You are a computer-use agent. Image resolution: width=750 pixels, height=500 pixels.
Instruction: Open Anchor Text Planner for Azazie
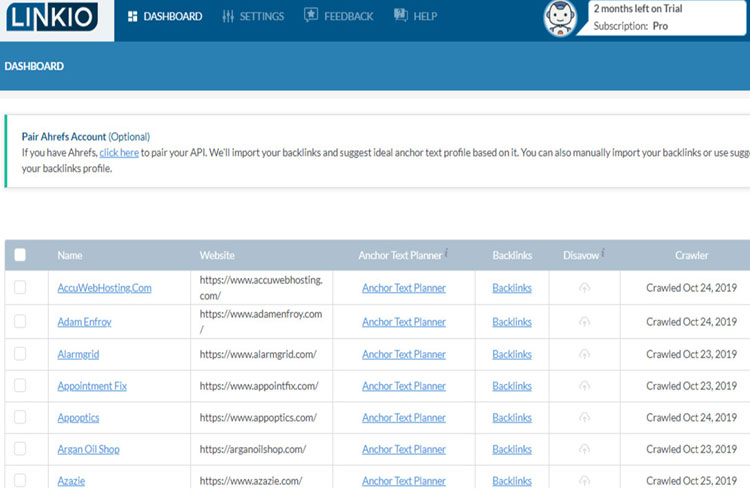[404, 481]
